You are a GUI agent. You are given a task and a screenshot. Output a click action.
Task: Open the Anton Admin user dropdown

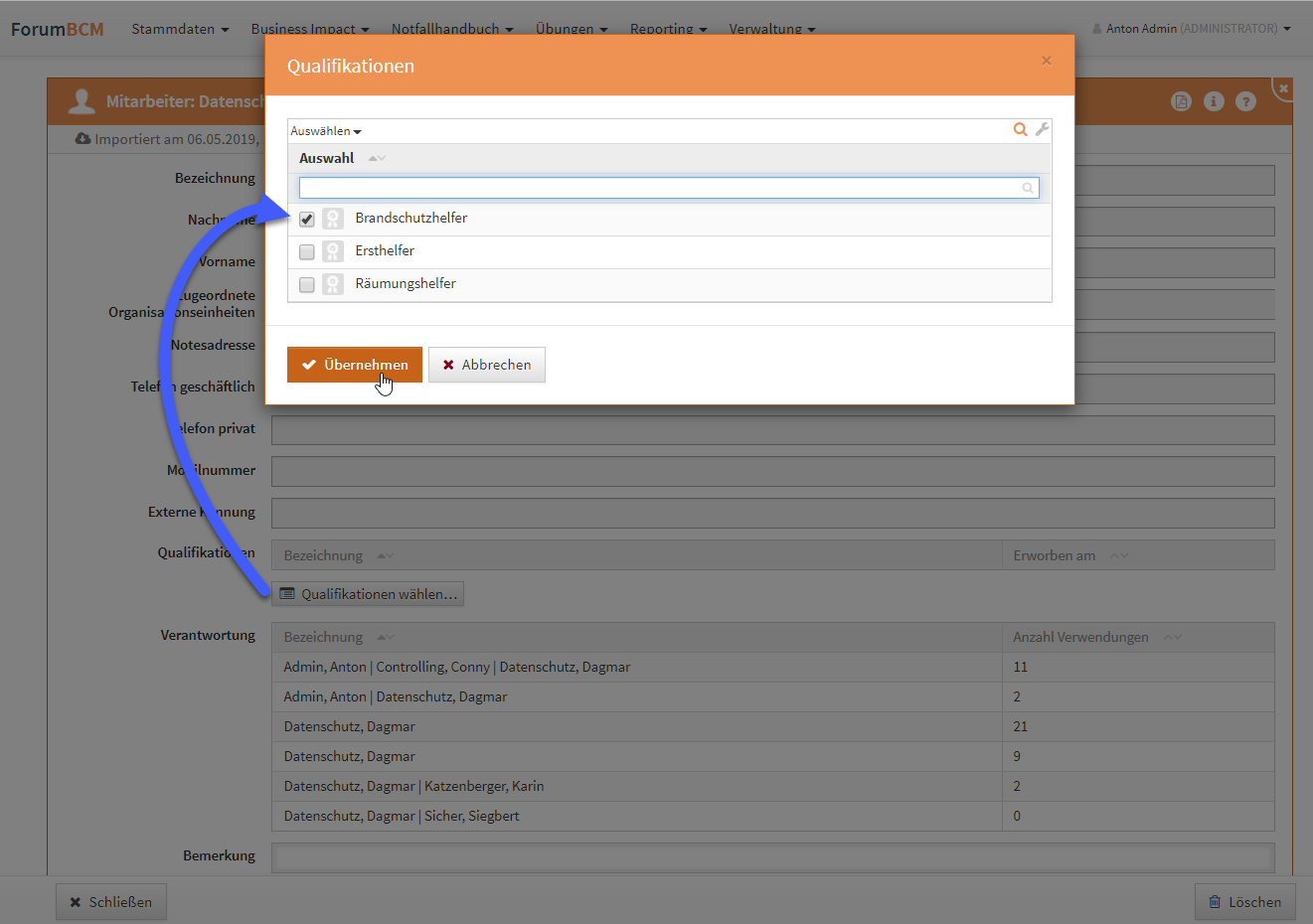click(1193, 29)
